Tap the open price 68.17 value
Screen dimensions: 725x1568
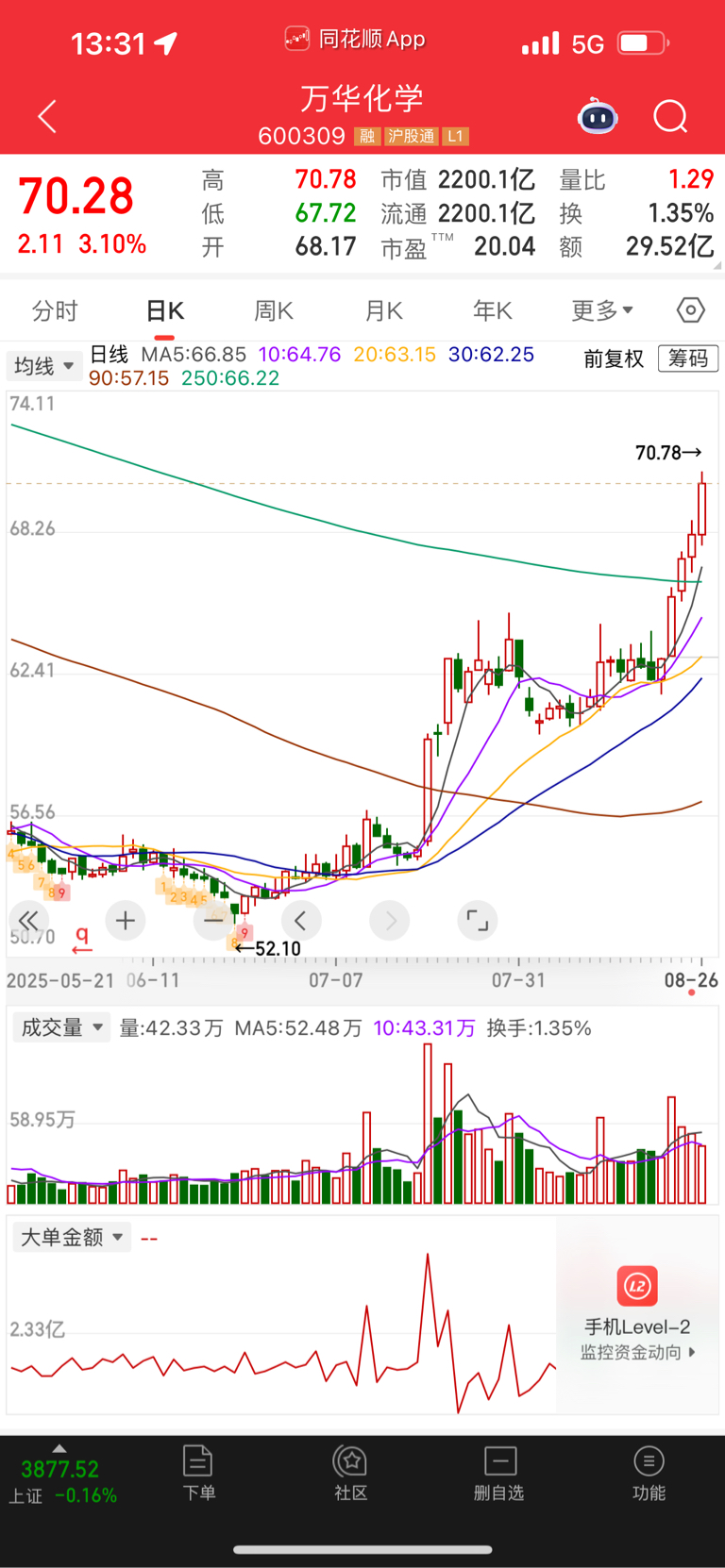point(326,247)
